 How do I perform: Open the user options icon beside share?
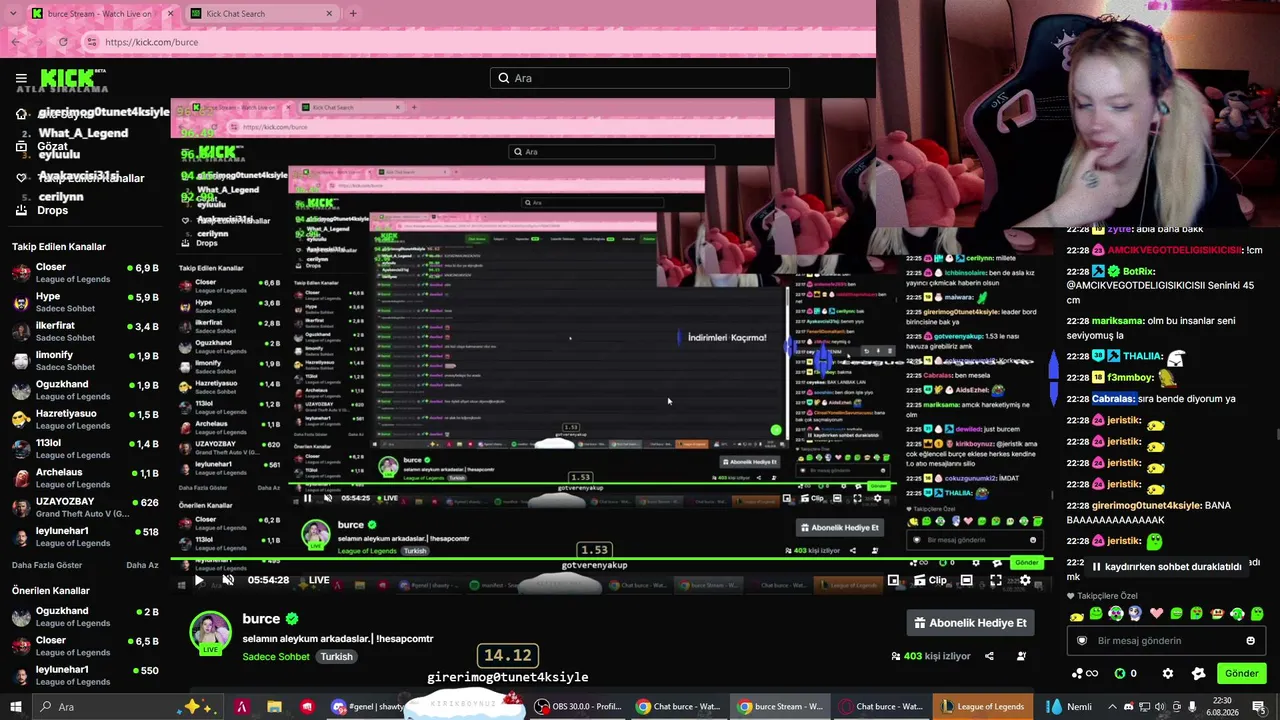(1021, 656)
